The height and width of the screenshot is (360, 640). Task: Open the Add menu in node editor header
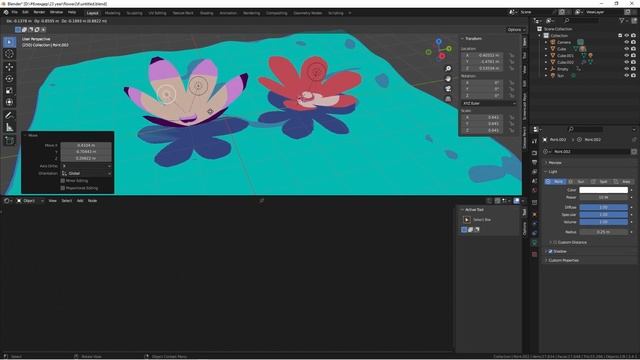tap(80, 201)
